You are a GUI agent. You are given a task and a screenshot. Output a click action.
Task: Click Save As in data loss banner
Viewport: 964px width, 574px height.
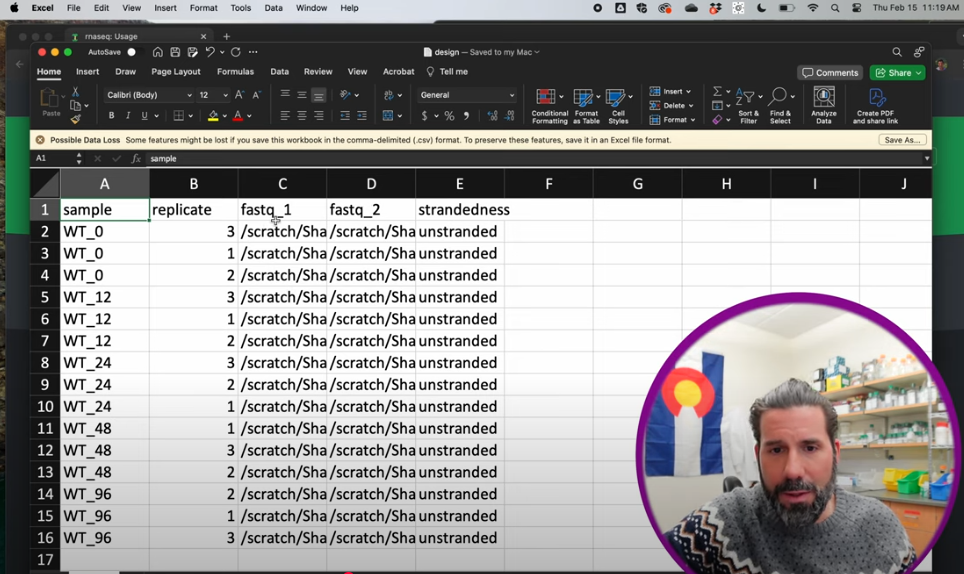902,140
